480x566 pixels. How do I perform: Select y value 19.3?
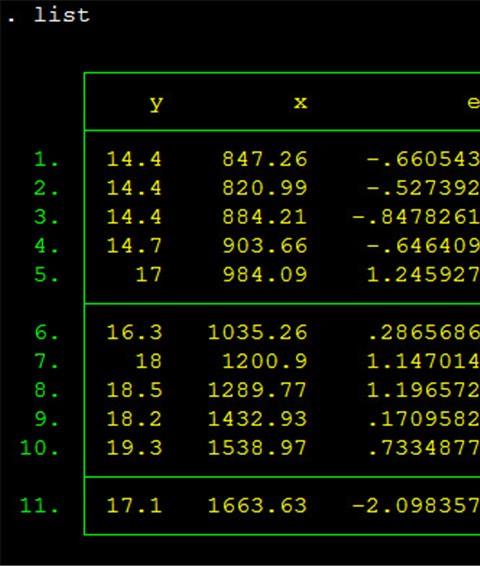point(134,448)
